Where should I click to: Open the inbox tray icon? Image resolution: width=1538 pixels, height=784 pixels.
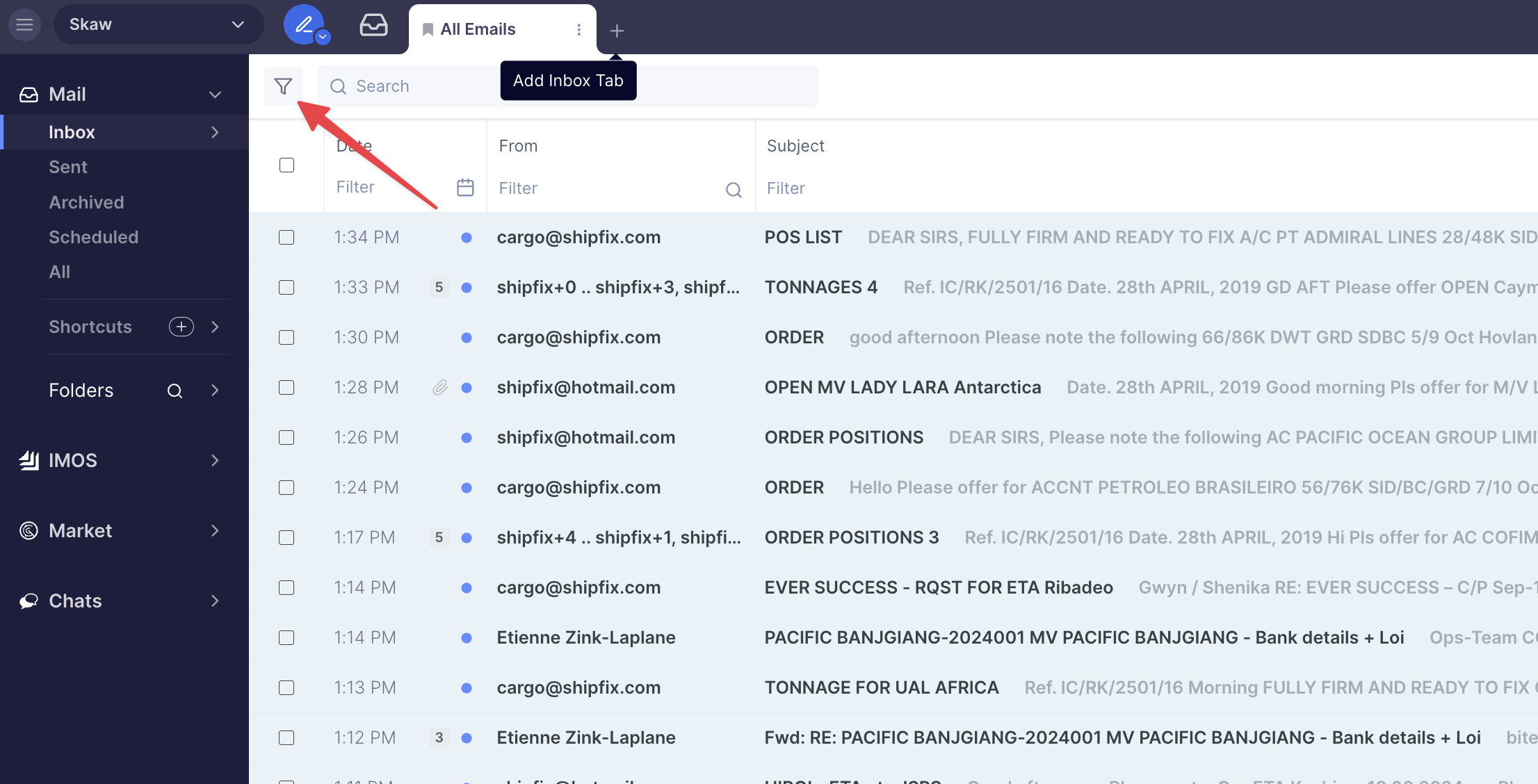tap(373, 25)
